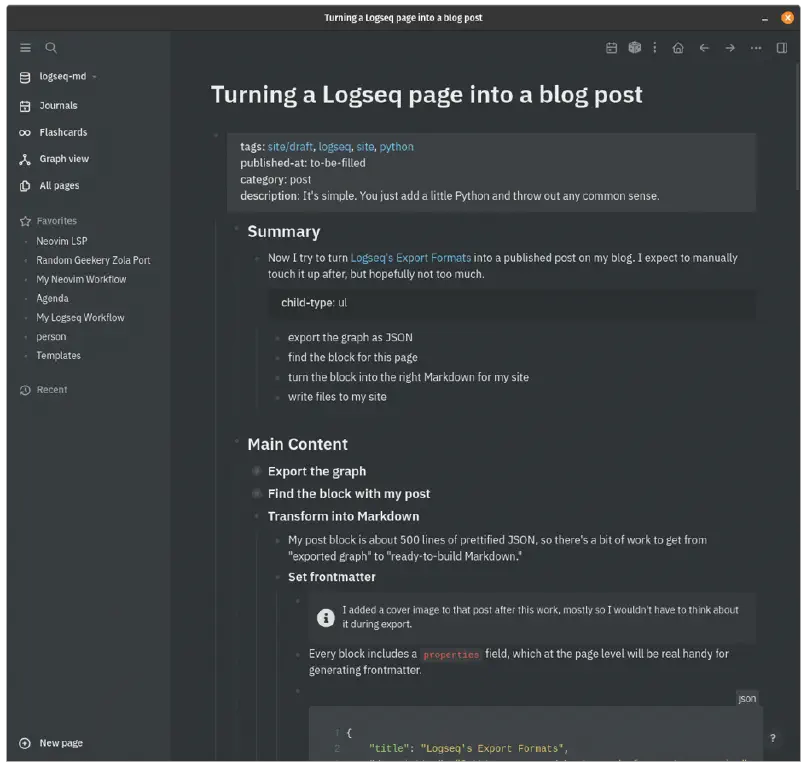Image resolution: width=807 pixels, height=768 pixels.
Task: Open Random Geekery Zola Port favorite
Action: (x=93, y=260)
